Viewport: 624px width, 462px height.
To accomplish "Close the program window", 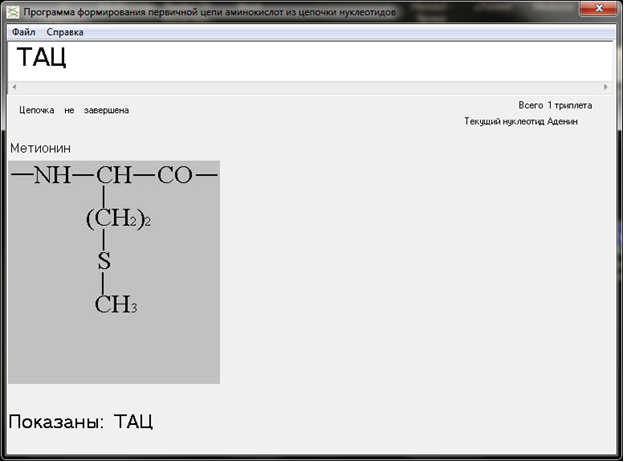I will coord(598,8).
